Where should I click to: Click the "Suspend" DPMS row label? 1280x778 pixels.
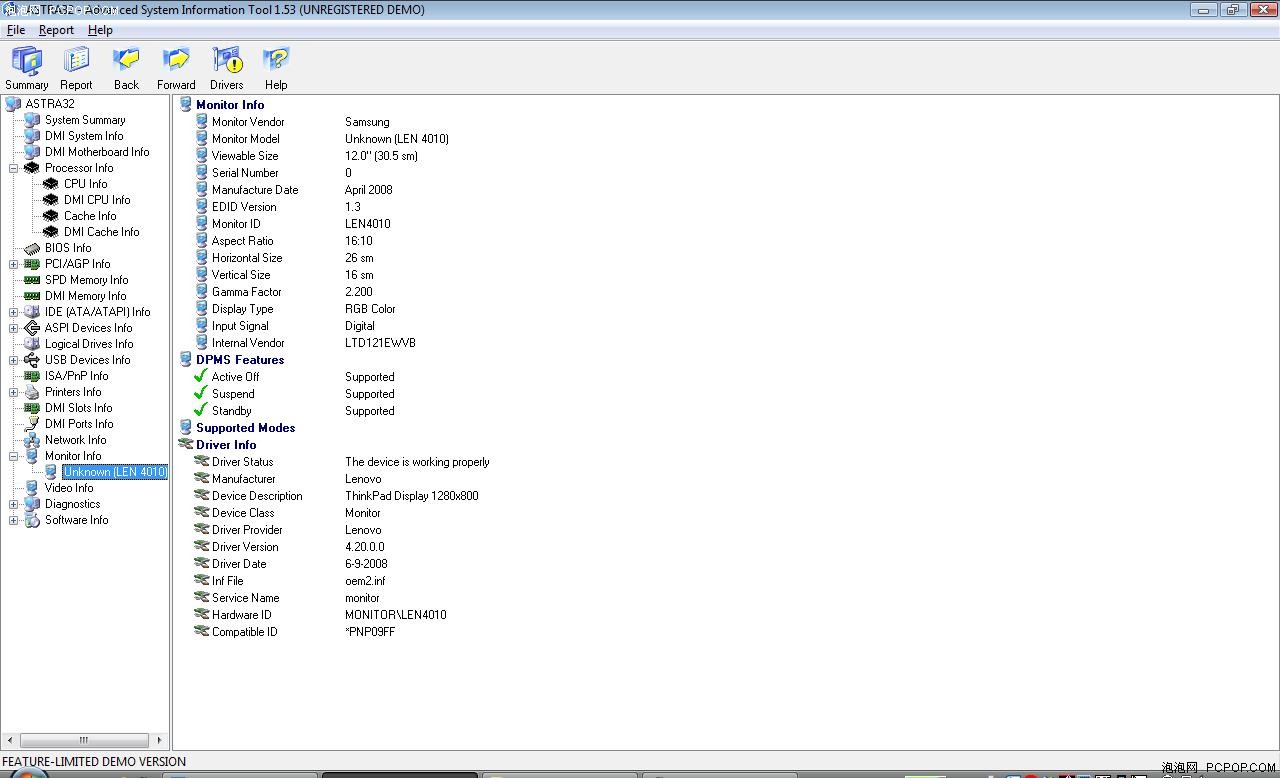point(233,394)
